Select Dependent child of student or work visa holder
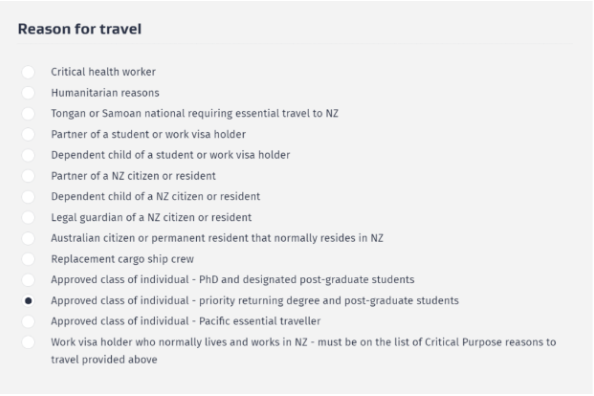Image resolution: width=594 pixels, height=396 pixels. coord(28,155)
